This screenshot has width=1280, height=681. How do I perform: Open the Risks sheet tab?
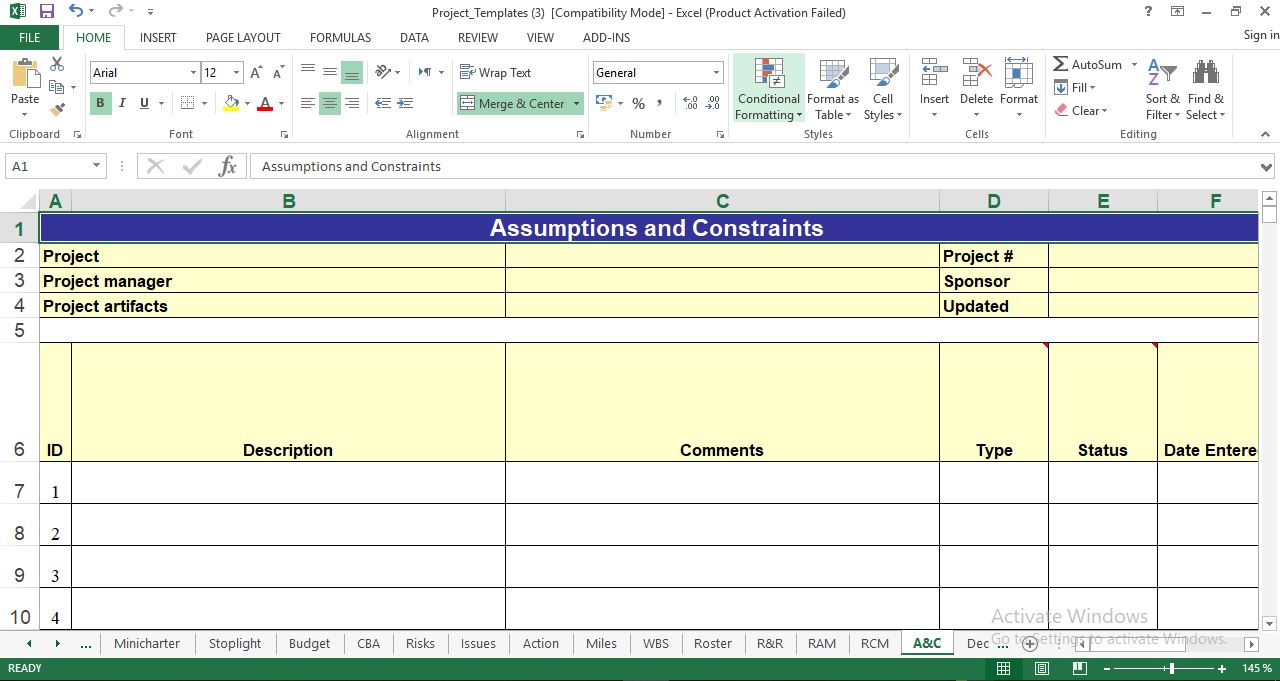(x=420, y=643)
